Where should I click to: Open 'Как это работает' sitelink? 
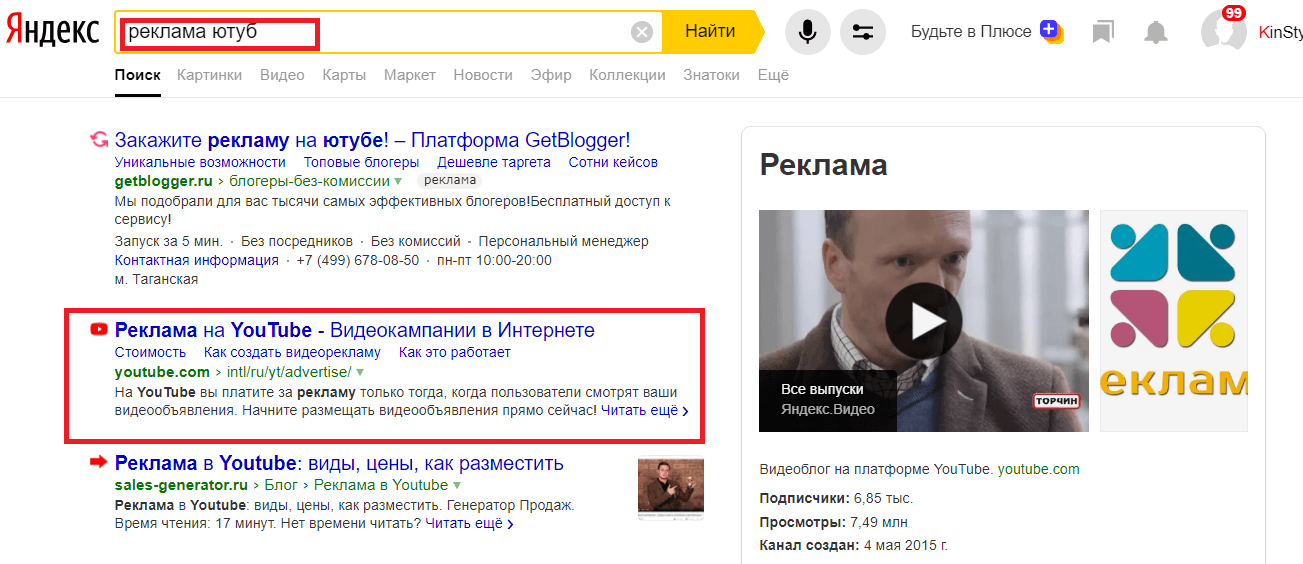(x=454, y=352)
